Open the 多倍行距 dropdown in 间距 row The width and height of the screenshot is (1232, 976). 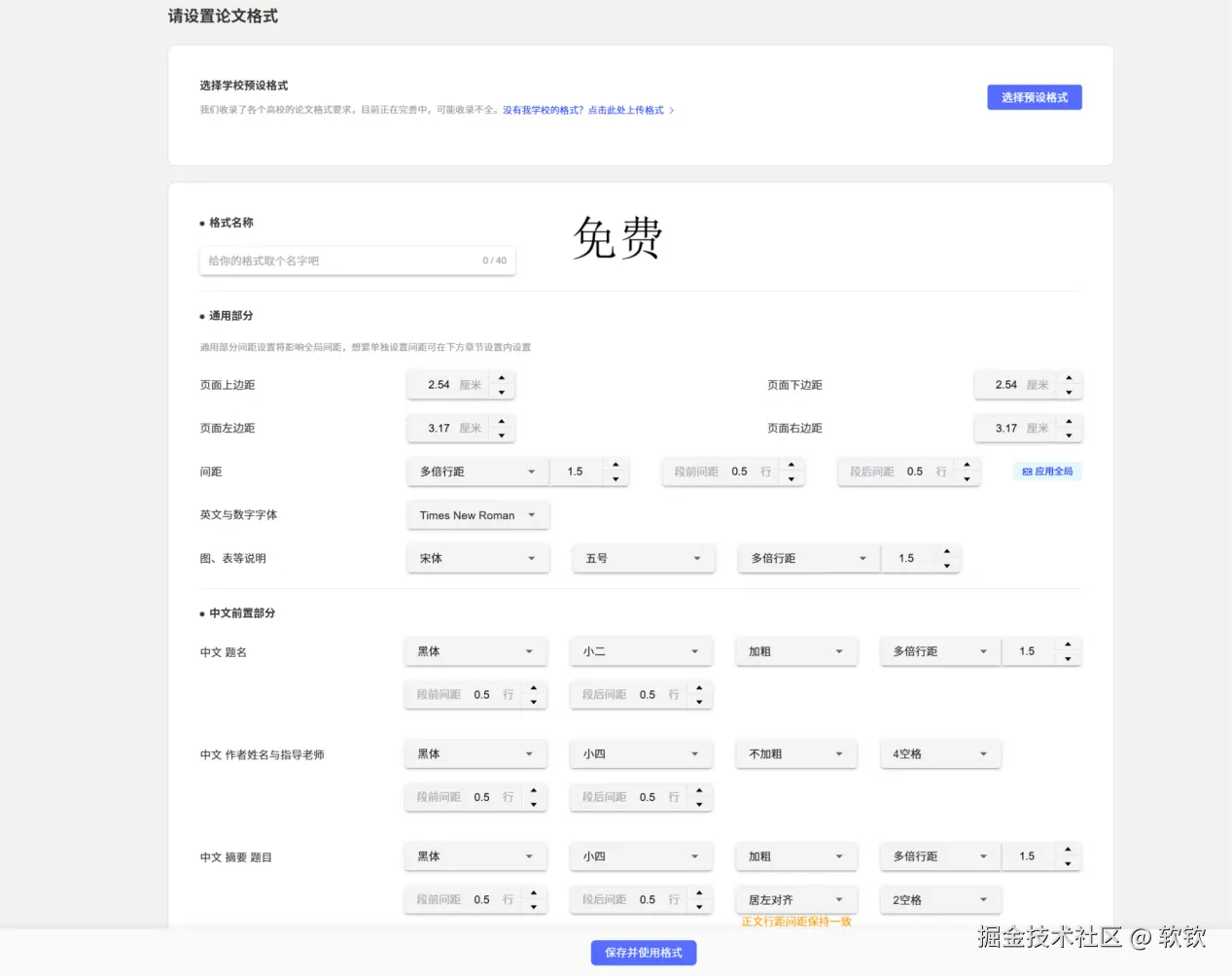tap(475, 471)
